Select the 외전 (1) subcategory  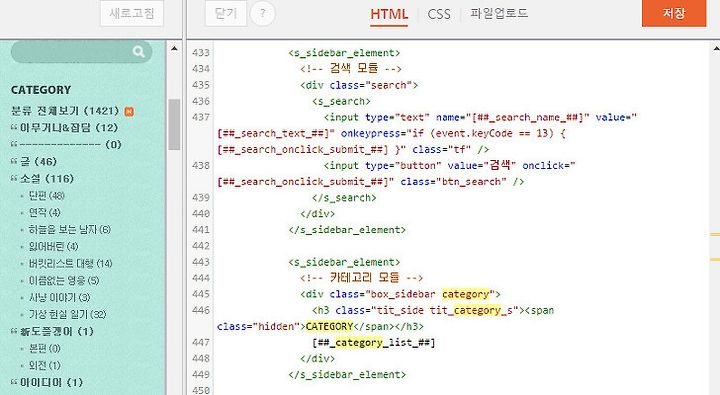(x=45, y=366)
